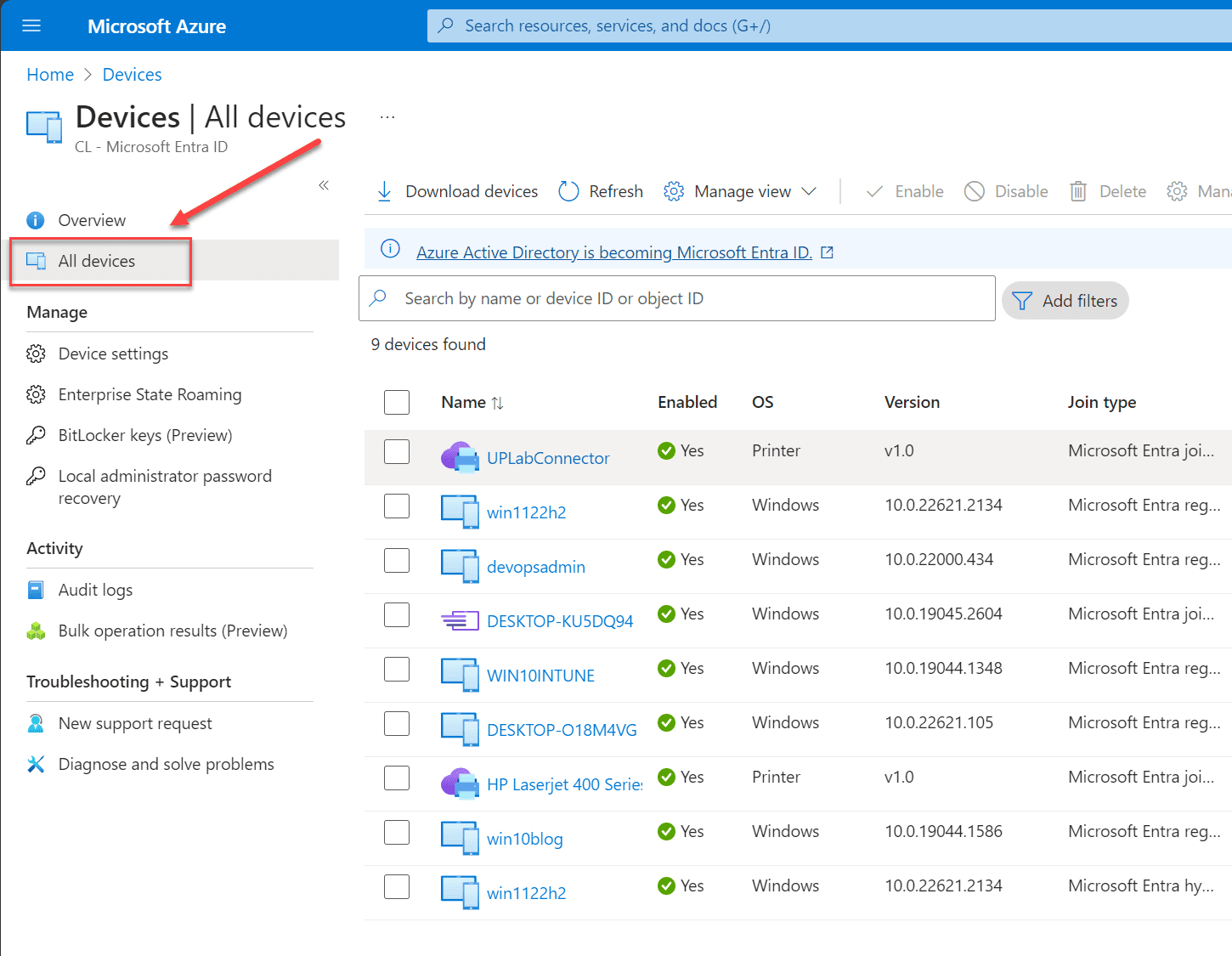The width and height of the screenshot is (1232, 956).
Task: Click the '9 devices found' text
Action: [428, 344]
